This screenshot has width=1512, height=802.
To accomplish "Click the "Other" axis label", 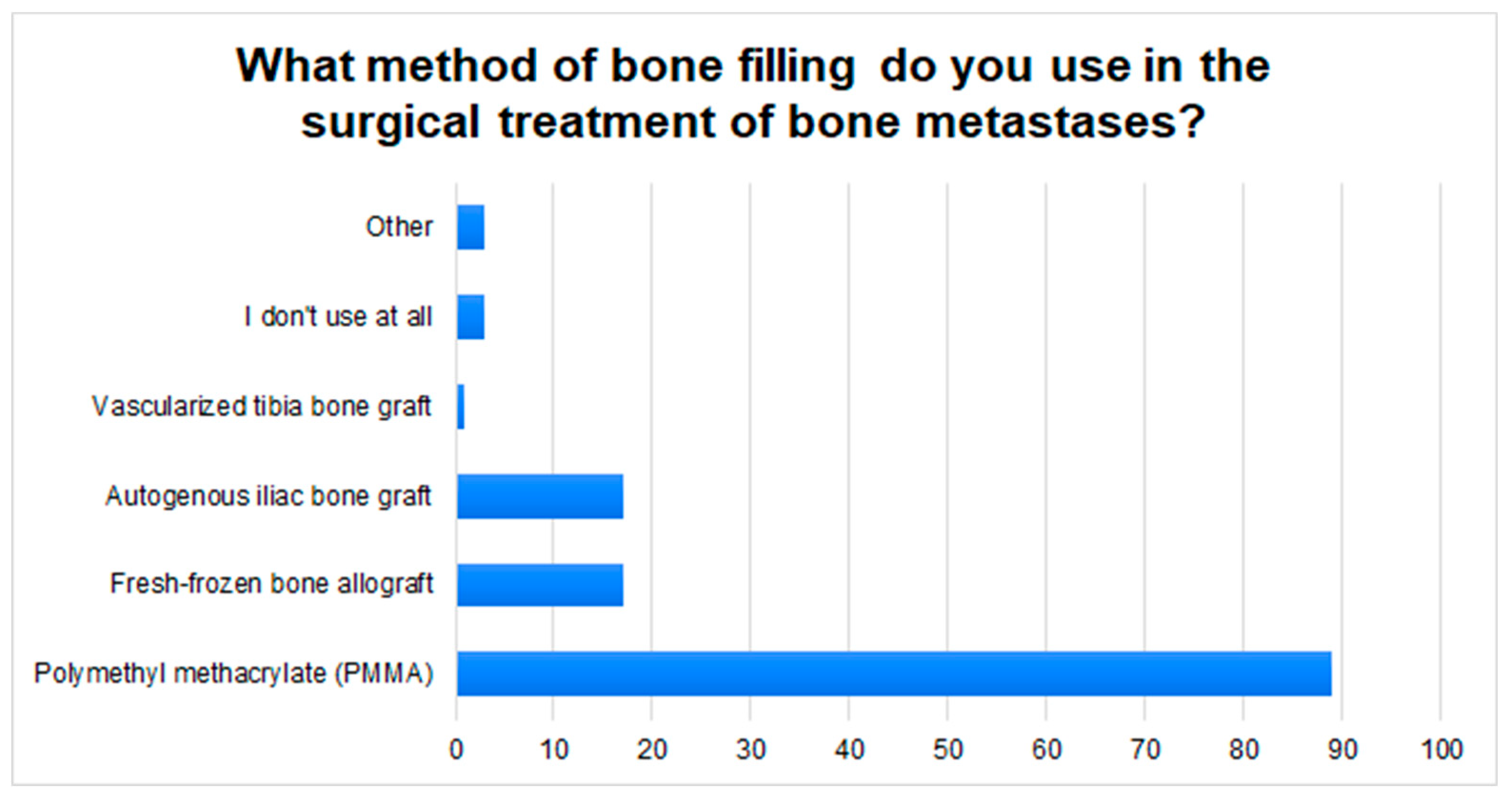I will click(399, 227).
